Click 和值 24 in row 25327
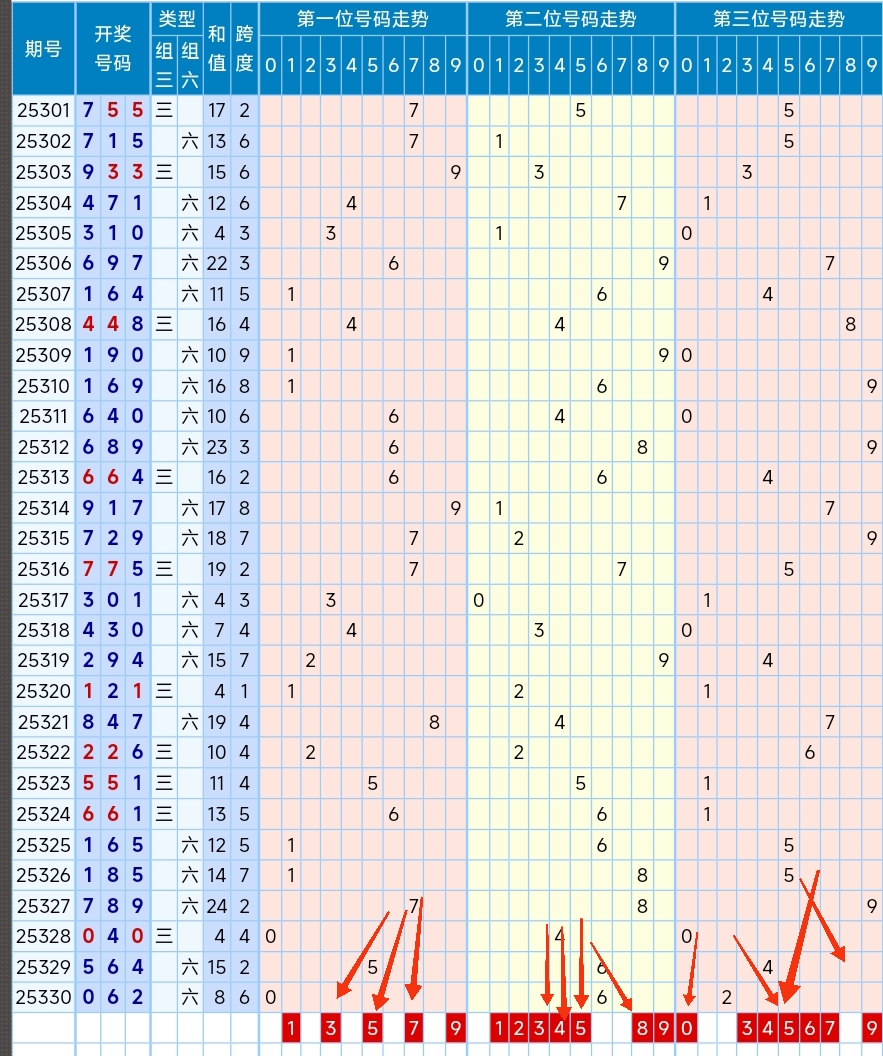Image resolution: width=883 pixels, height=1056 pixels. 217,906
